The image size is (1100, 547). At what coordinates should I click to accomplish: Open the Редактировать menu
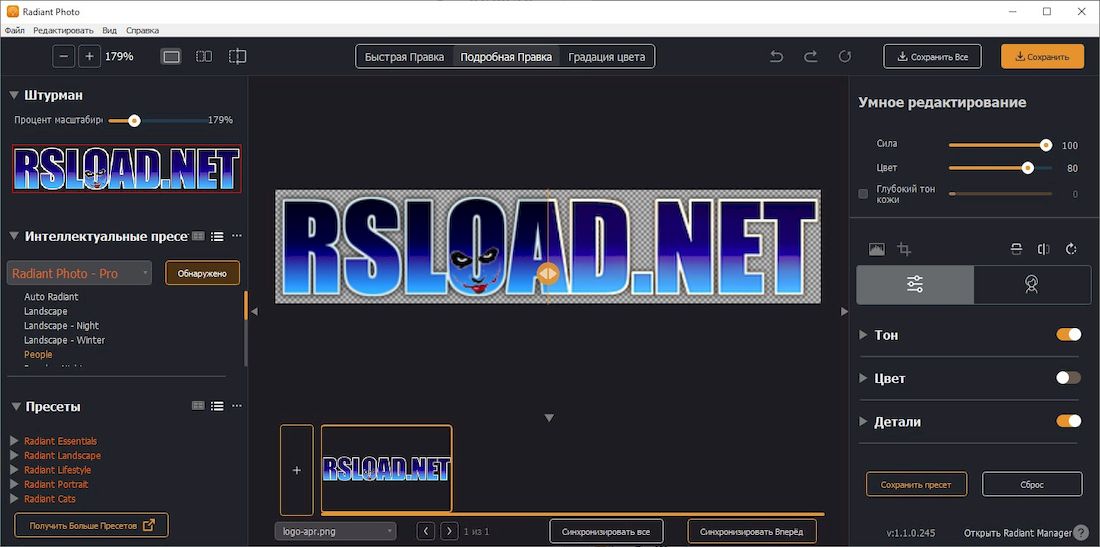[63, 31]
